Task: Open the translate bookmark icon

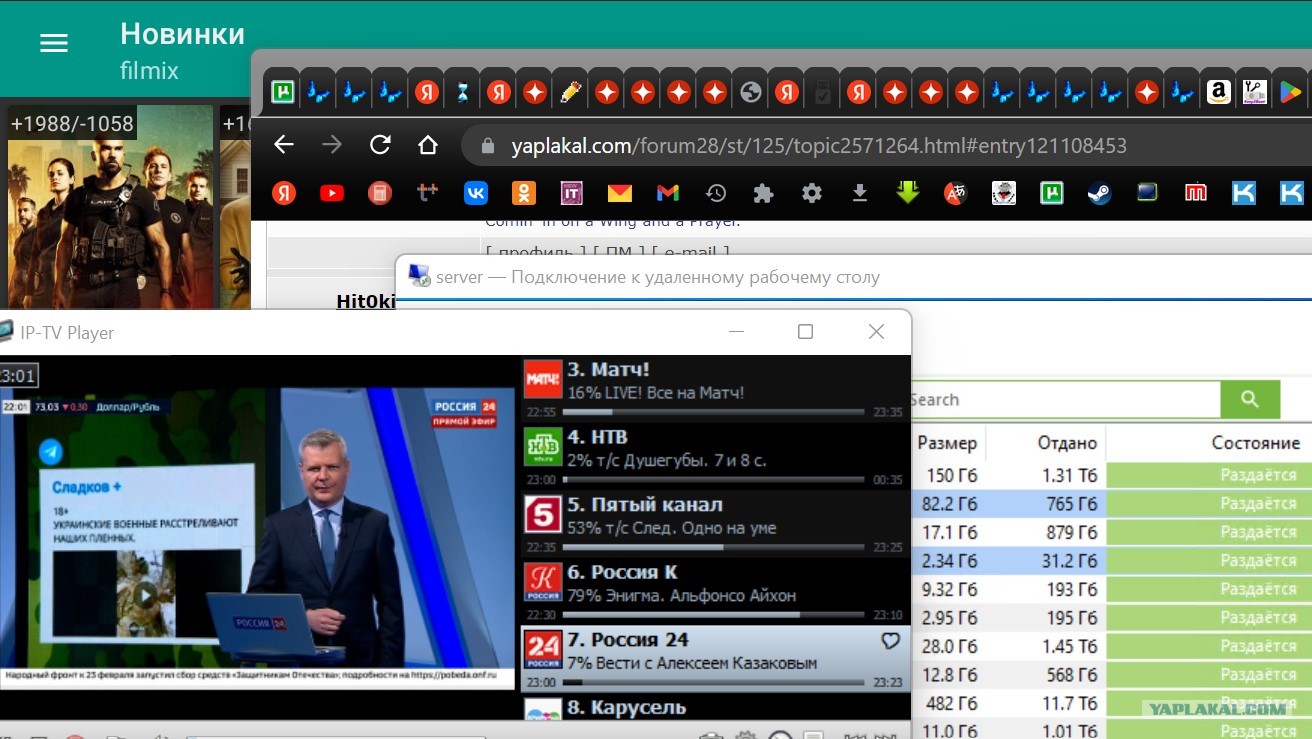Action: (956, 193)
